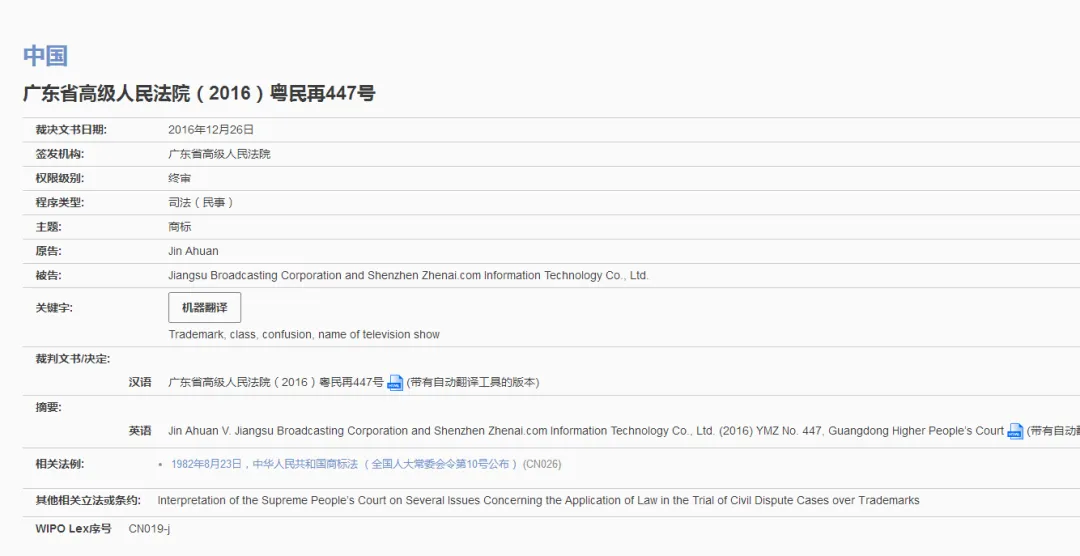Select the label 权限级别
Screen dimensions: 1080x556
click(x=60, y=178)
